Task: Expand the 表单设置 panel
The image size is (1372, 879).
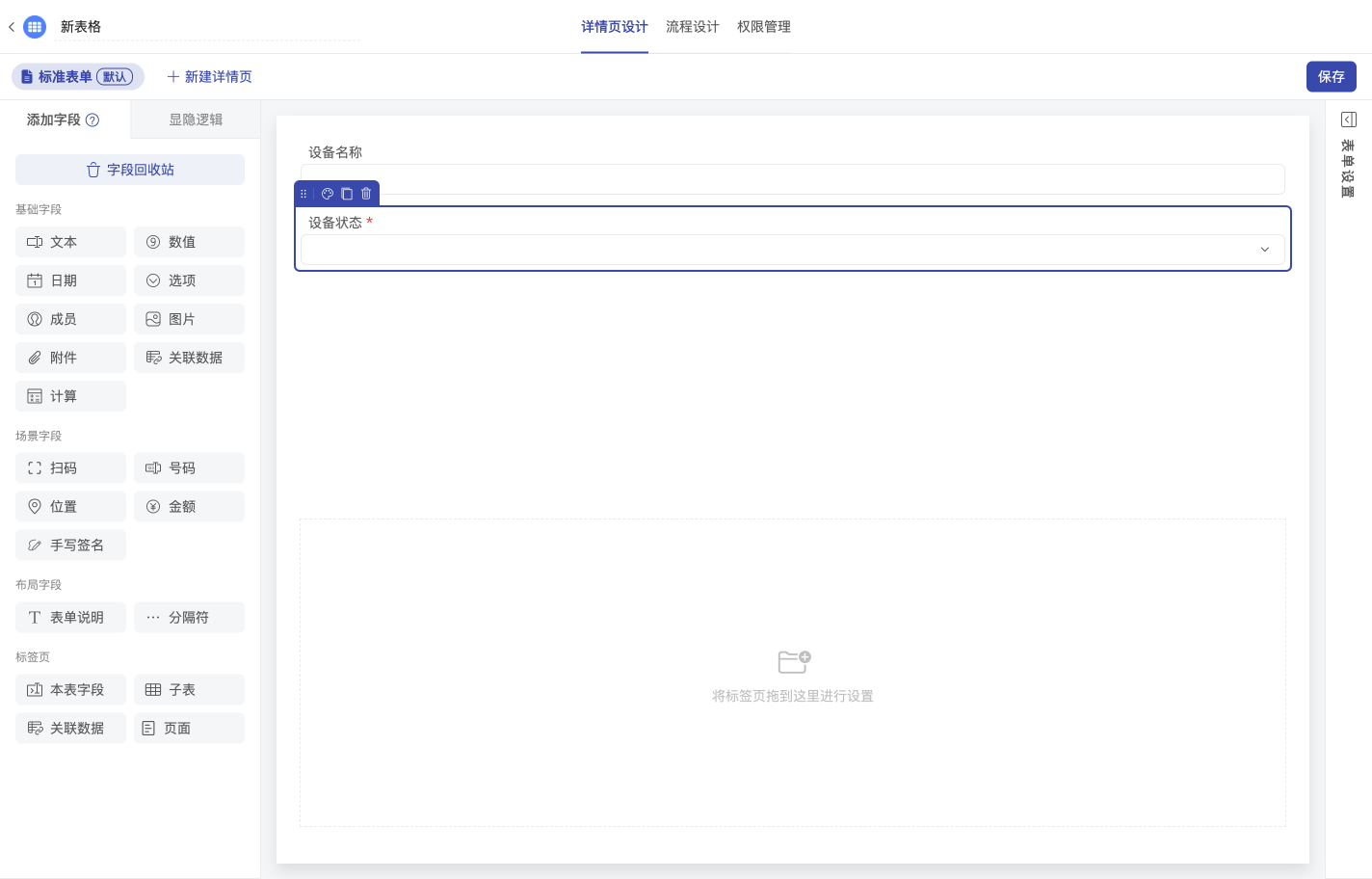Action: click(x=1348, y=119)
